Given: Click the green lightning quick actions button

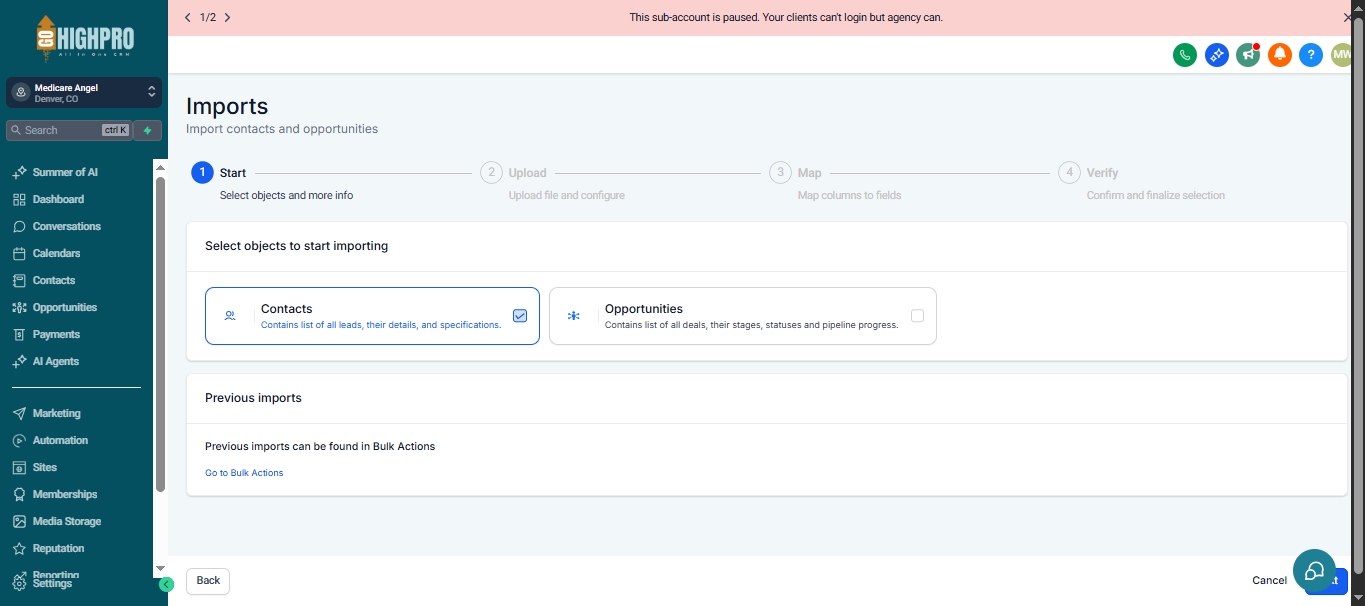Looking at the screenshot, I should [147, 130].
